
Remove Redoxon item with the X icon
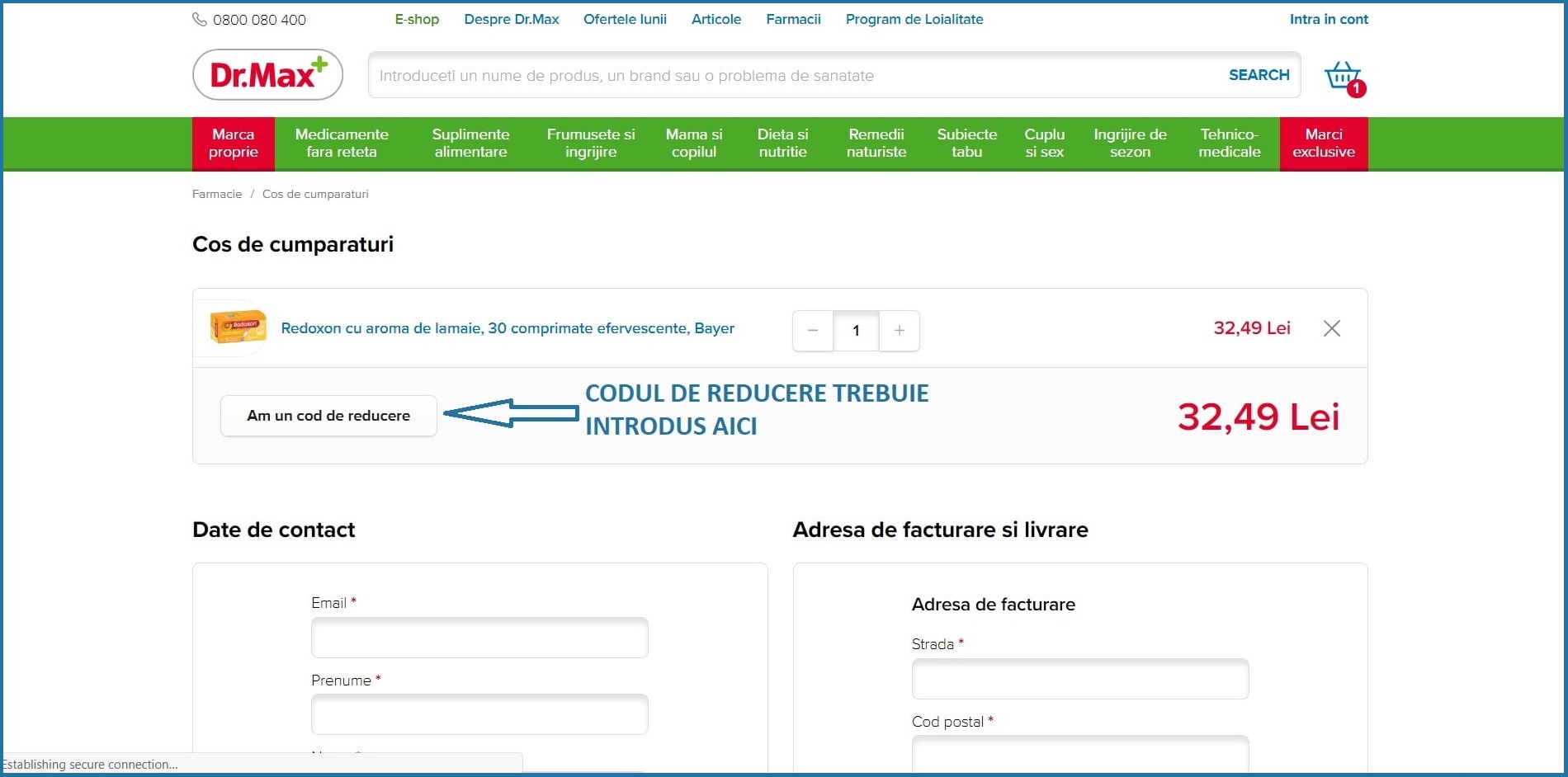point(1331,328)
